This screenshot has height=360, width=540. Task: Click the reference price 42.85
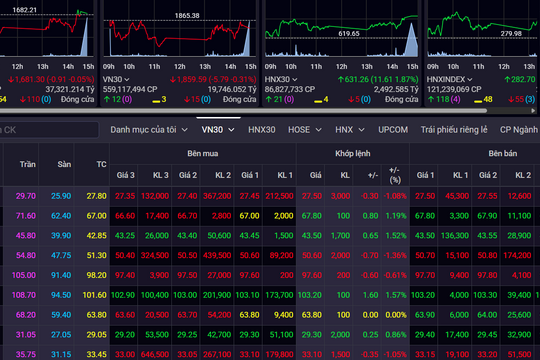point(96,236)
